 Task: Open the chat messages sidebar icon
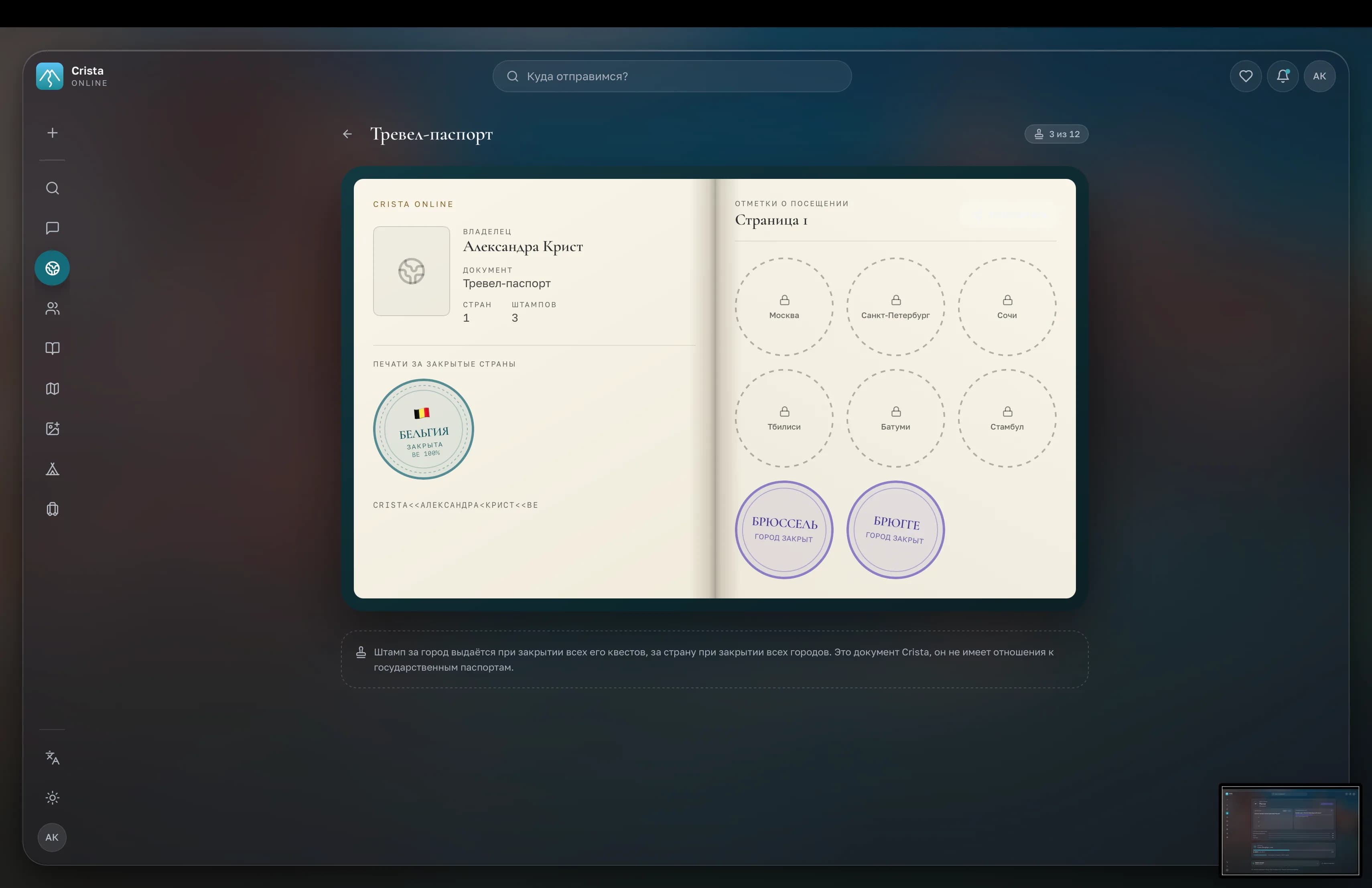[53, 228]
